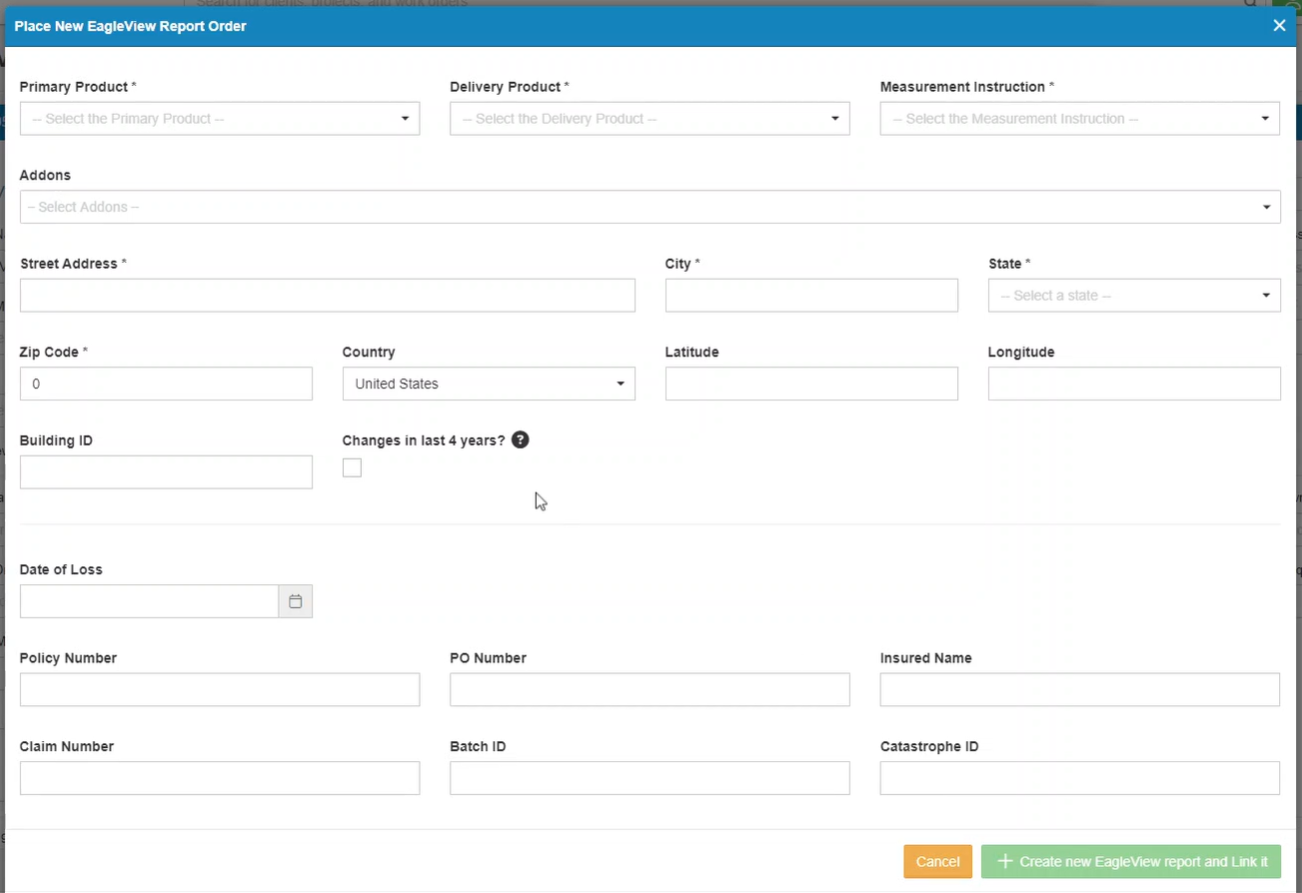Click the Latitude input field
The width and height of the screenshot is (1302, 893).
tap(811, 384)
